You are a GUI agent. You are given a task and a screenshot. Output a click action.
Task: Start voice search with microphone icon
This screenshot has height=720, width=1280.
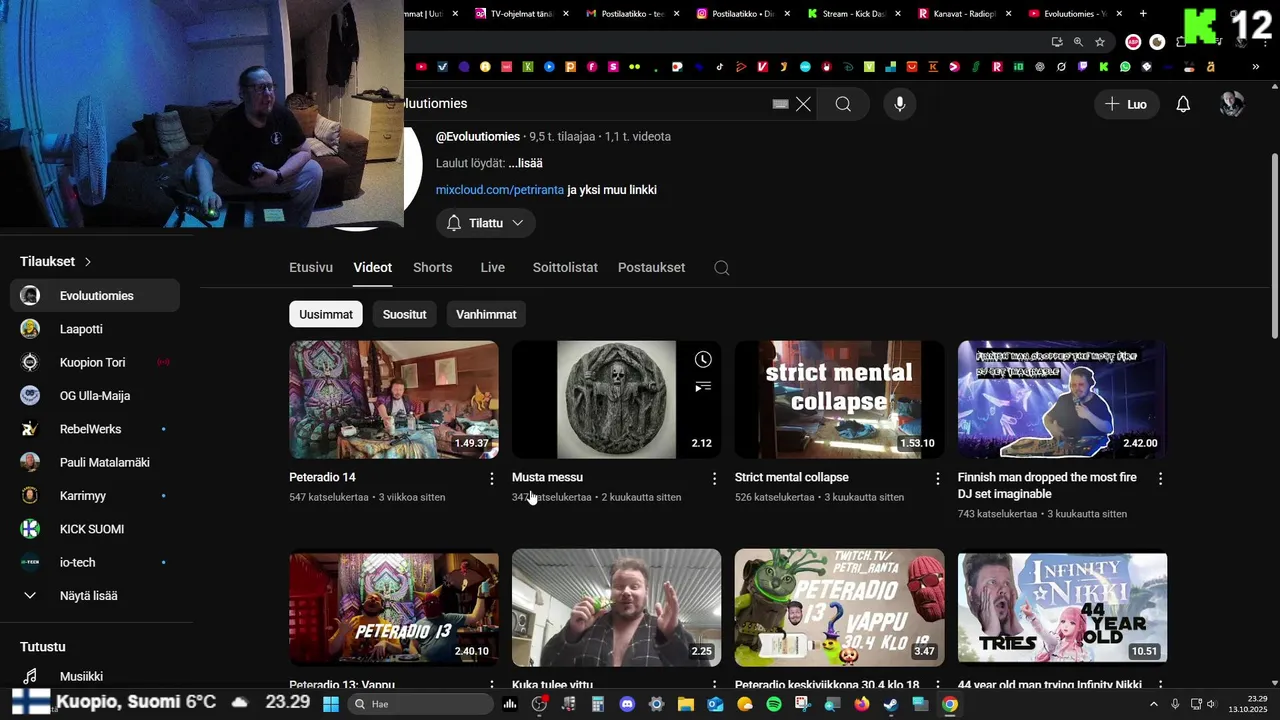click(x=900, y=104)
